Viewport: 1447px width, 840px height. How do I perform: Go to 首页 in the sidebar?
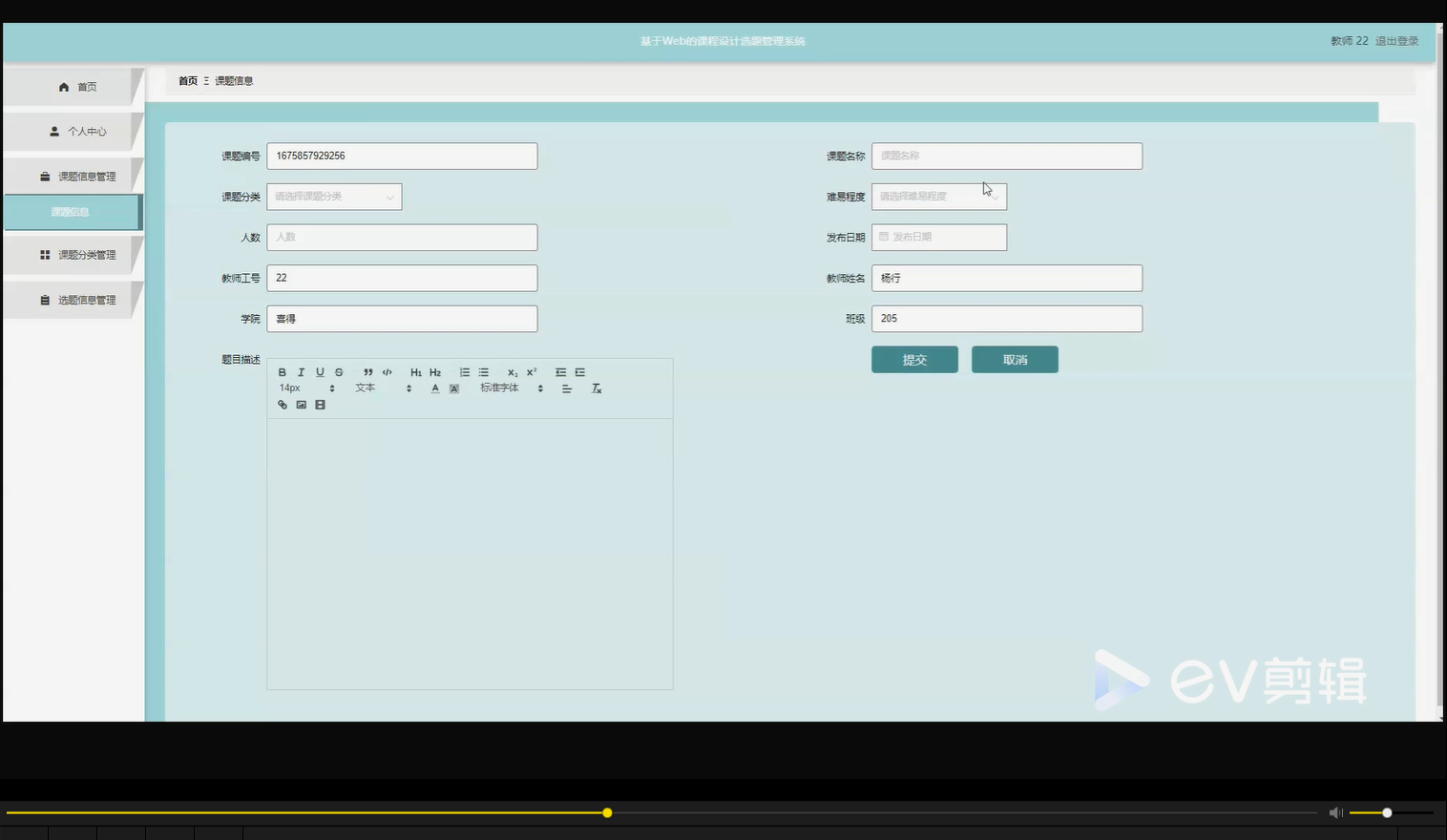(x=73, y=87)
